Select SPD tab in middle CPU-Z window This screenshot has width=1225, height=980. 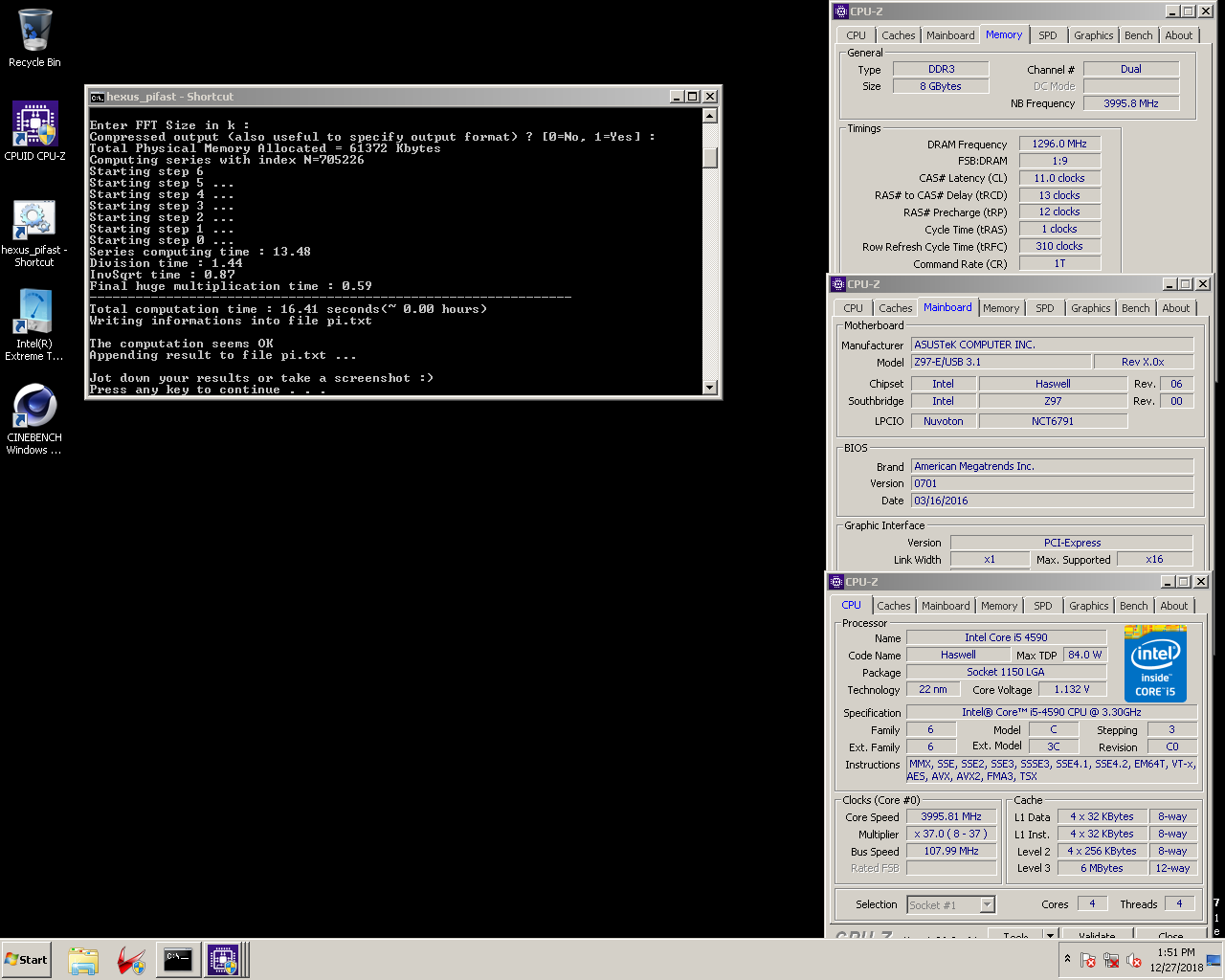(x=1045, y=308)
